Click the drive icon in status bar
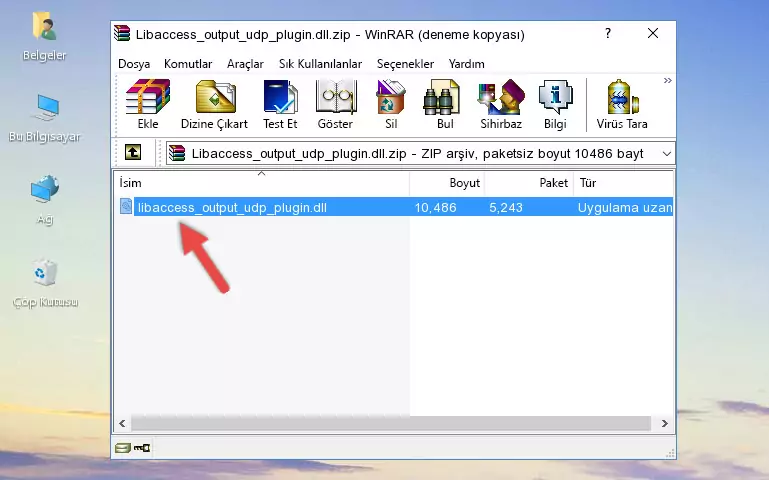769x480 pixels. click(123, 448)
